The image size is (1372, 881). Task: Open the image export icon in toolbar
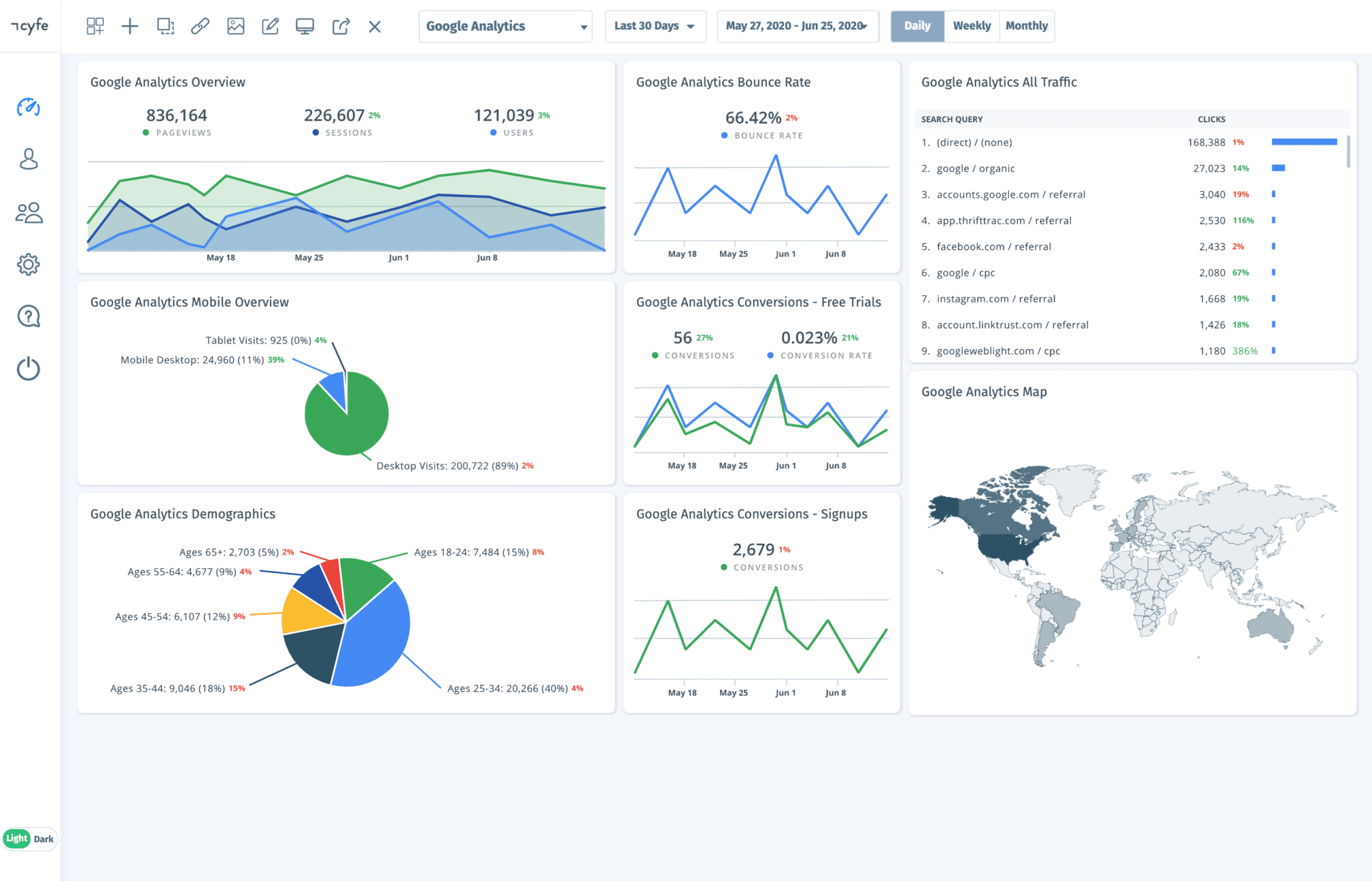[x=235, y=26]
